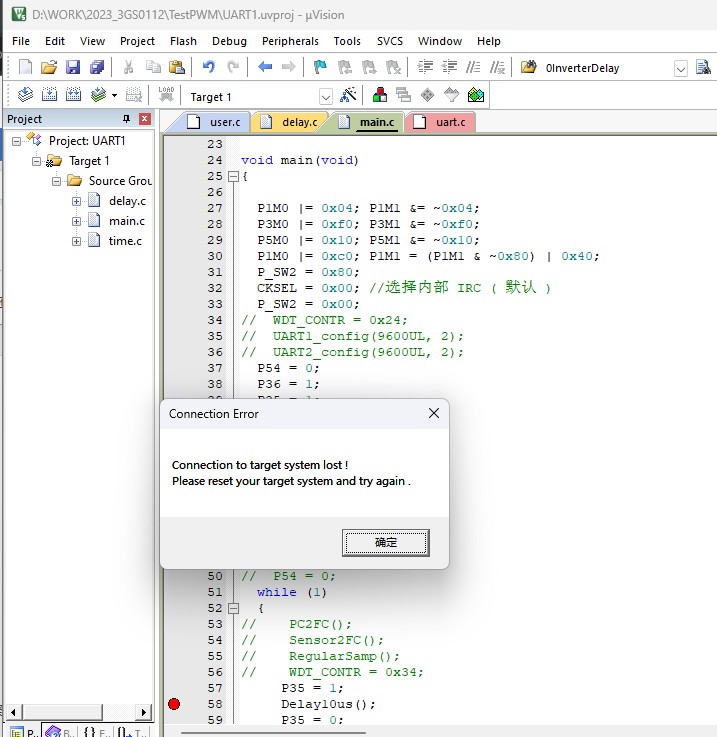Viewport: 717px width, 737px height.
Task: Click the Batch Build icon
Action: (x=98, y=95)
